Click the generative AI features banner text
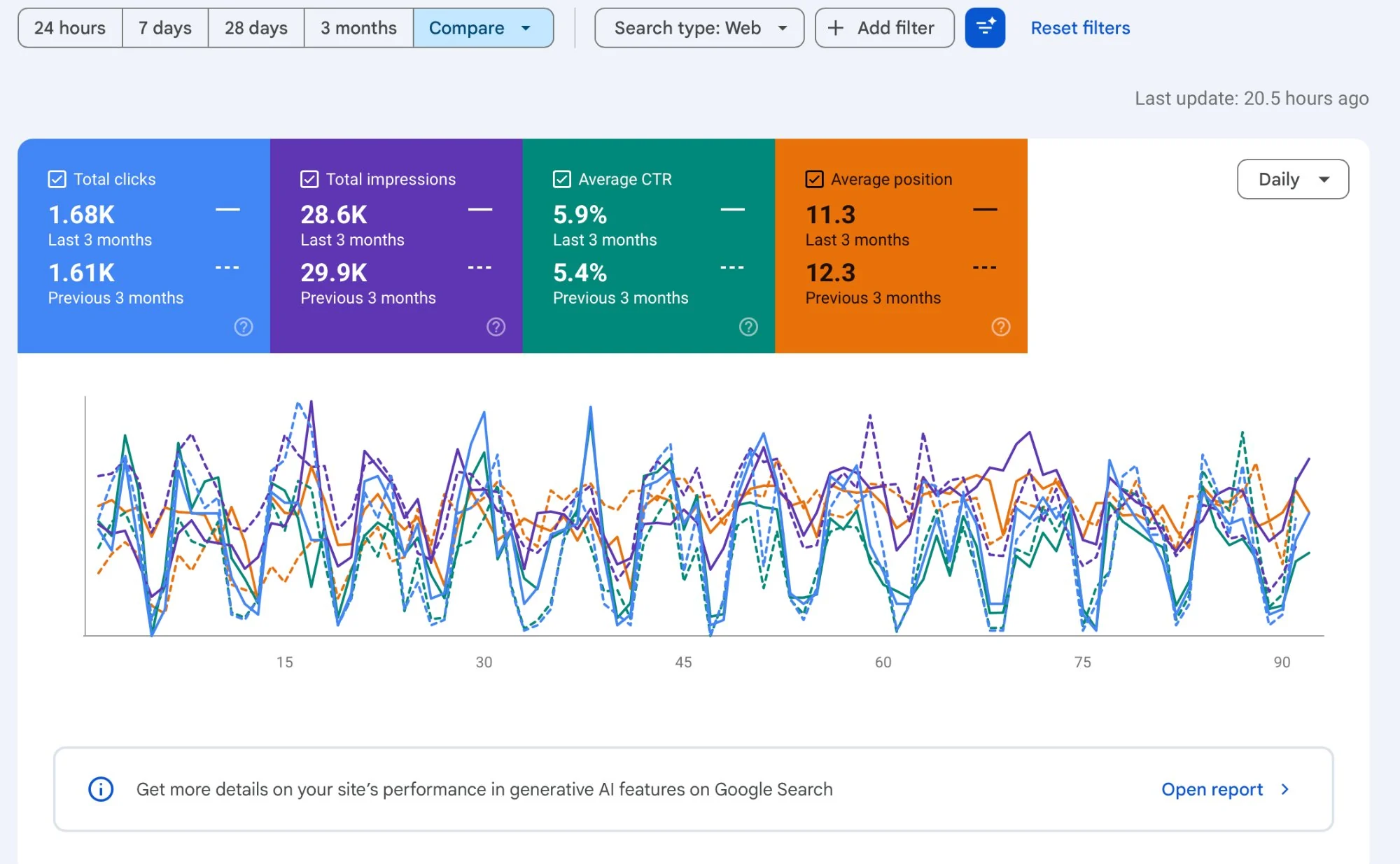Image resolution: width=1400 pixels, height=864 pixels. 484,789
